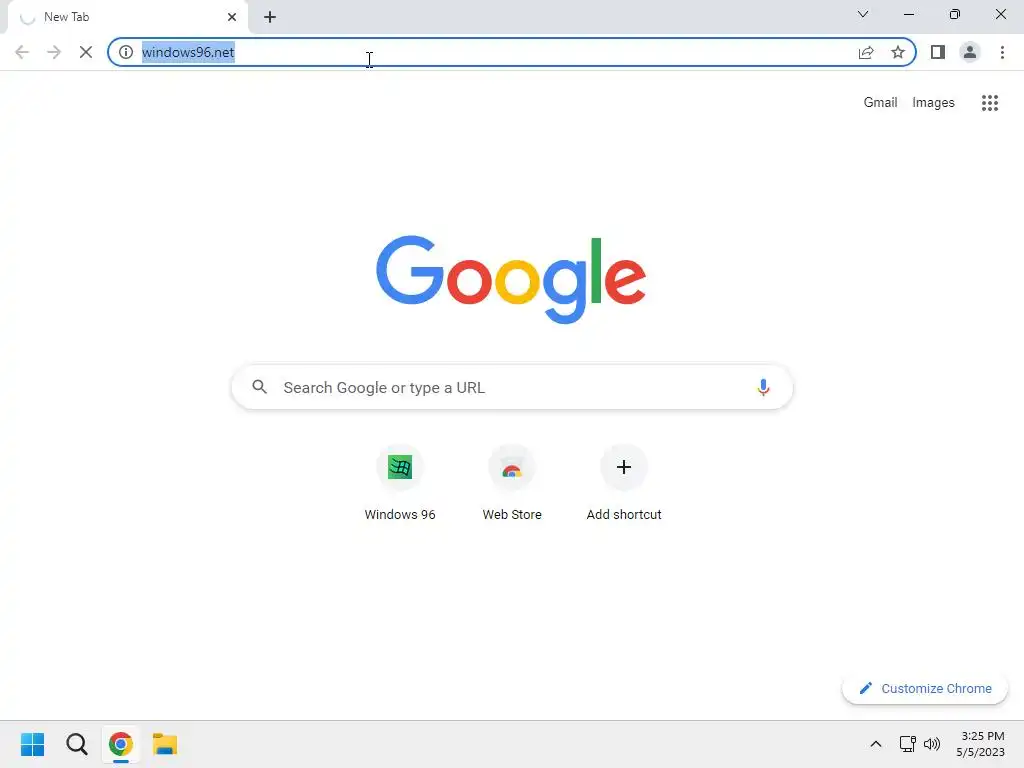Open the Google apps grid
Viewport: 1024px width, 768px height.
tap(990, 103)
